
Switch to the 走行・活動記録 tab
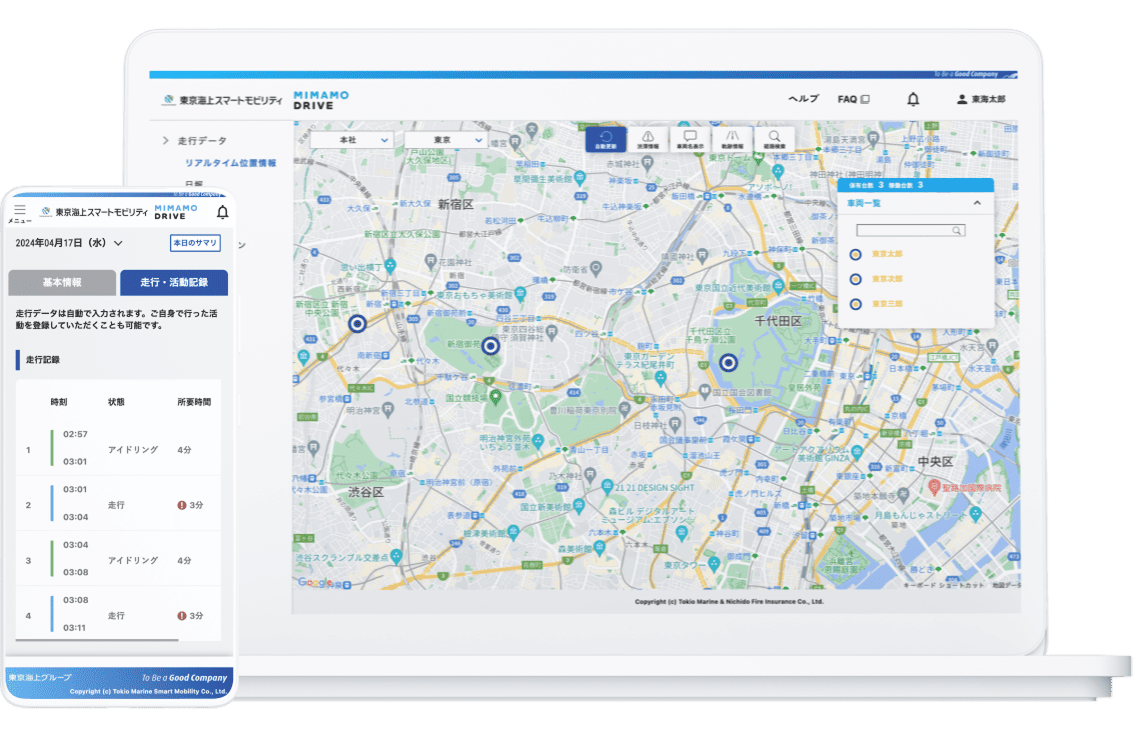[174, 282]
